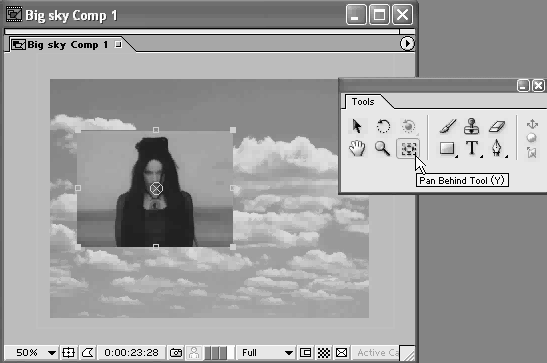Click the Tools panel tab
The image size is (547, 363).
[x=363, y=102]
